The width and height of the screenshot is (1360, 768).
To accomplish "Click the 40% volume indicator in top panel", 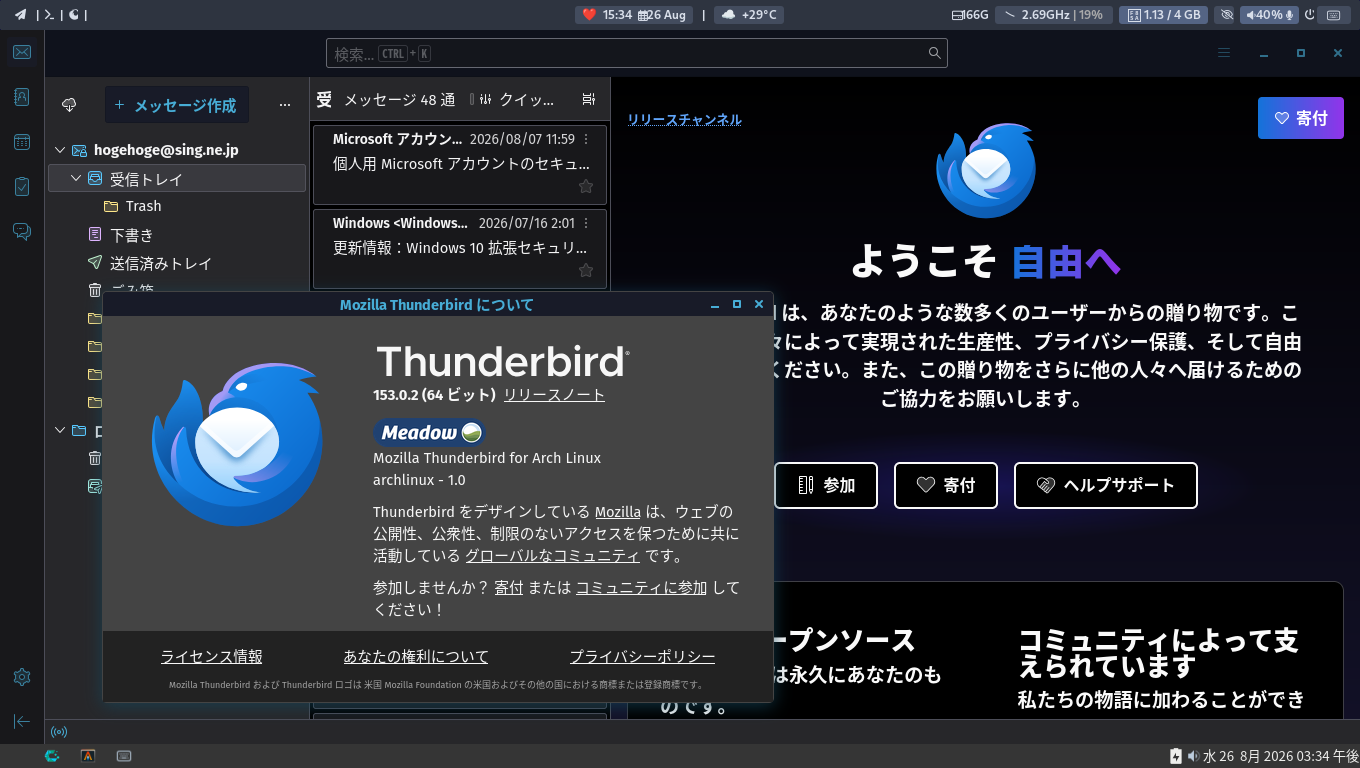I will [1269, 14].
